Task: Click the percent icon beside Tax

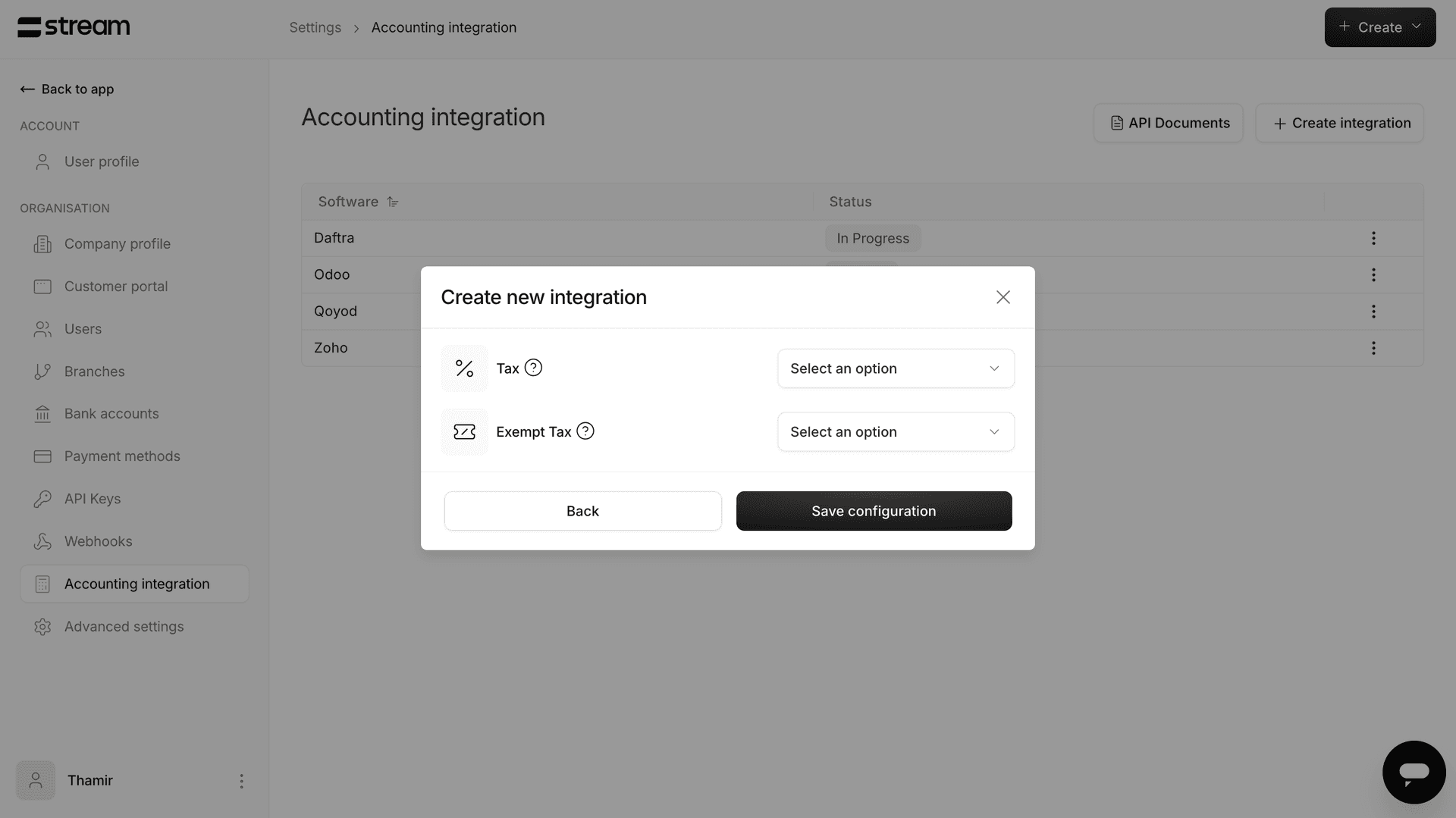Action: [x=464, y=368]
